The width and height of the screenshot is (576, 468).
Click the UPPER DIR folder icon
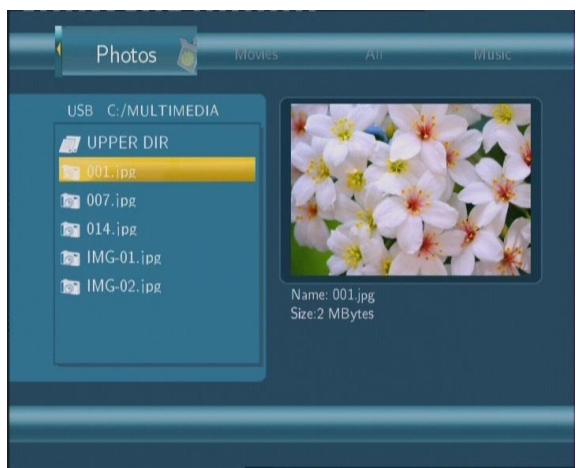[x=70, y=144]
